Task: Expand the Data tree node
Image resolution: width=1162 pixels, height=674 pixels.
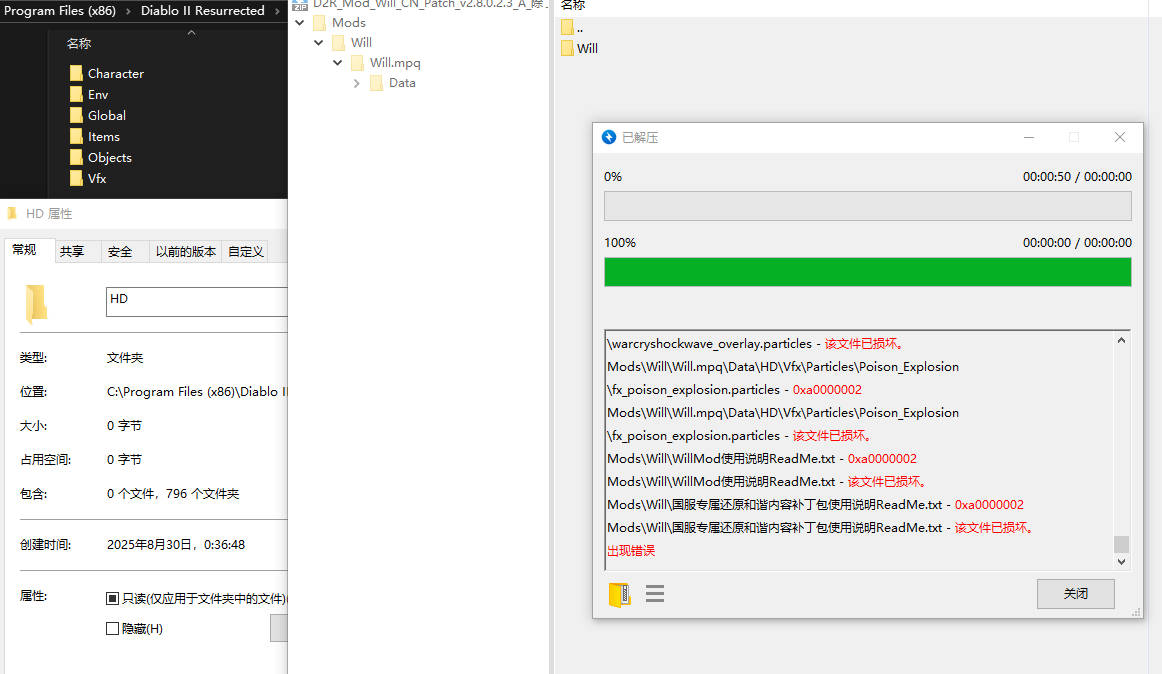Action: point(357,83)
